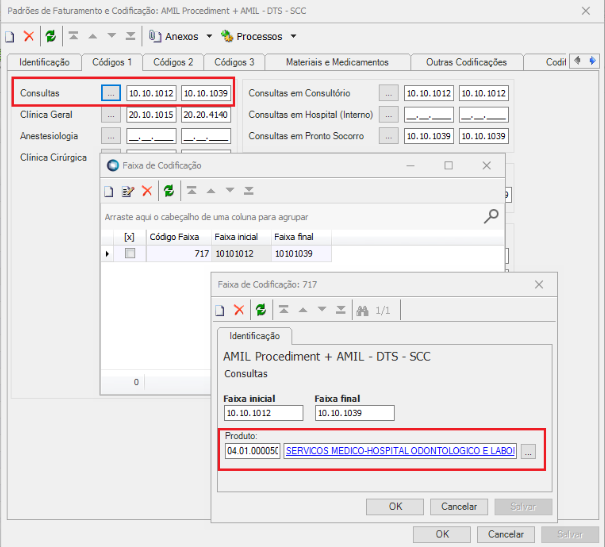Click Consultas em Hospital first empty field
This screenshot has width=605, height=547.
(429, 115)
